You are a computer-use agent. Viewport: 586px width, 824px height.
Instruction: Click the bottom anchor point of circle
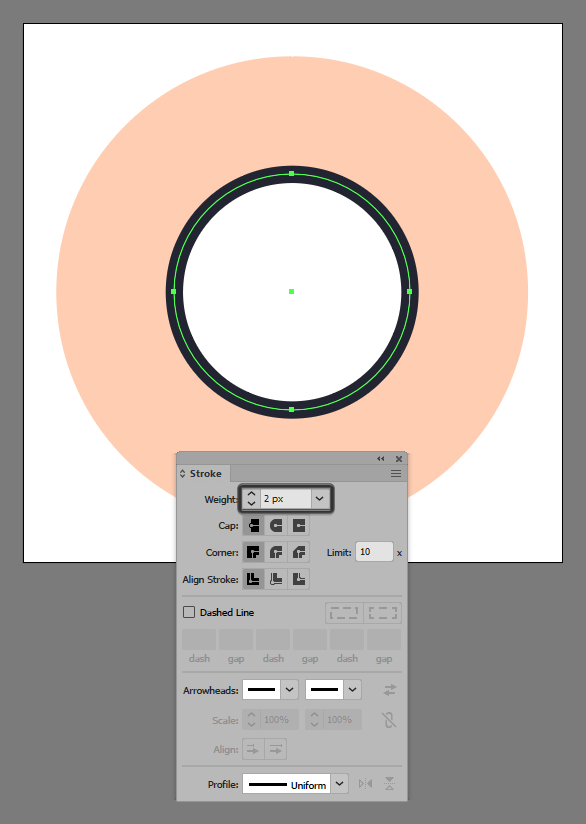pos(292,409)
